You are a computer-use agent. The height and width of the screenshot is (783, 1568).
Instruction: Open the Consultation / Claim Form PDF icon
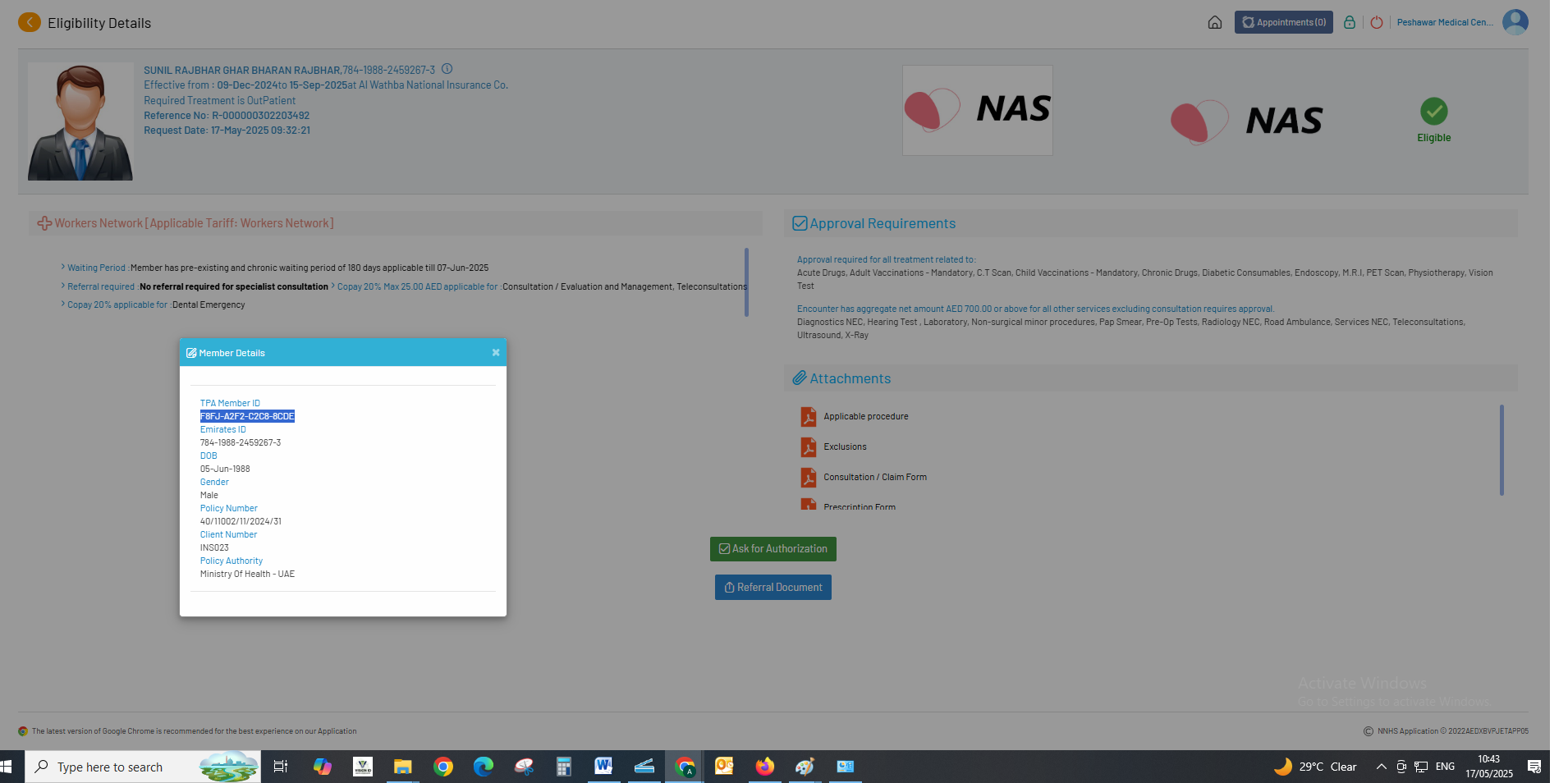pos(809,478)
